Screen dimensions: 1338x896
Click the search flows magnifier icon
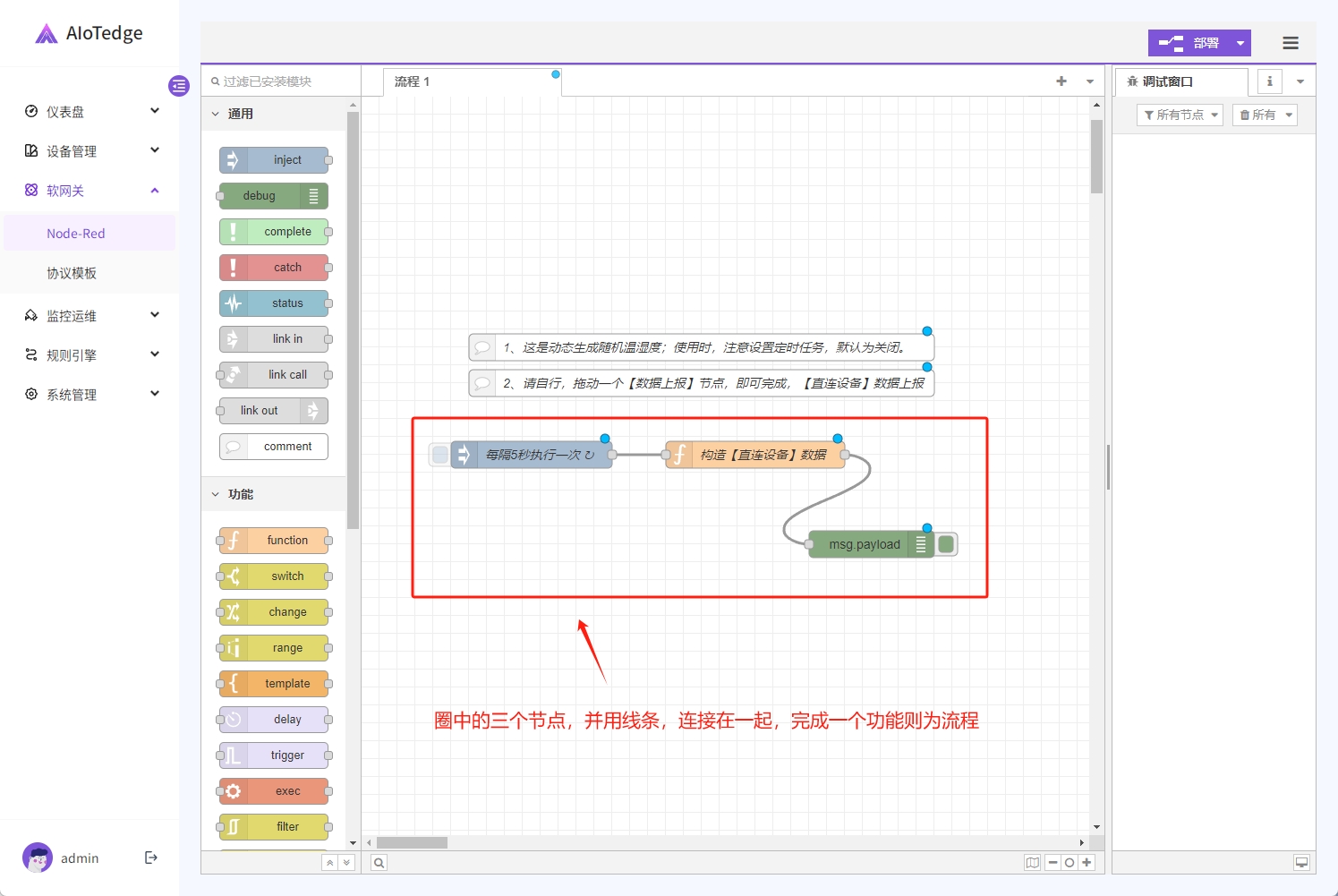pyautogui.click(x=379, y=863)
